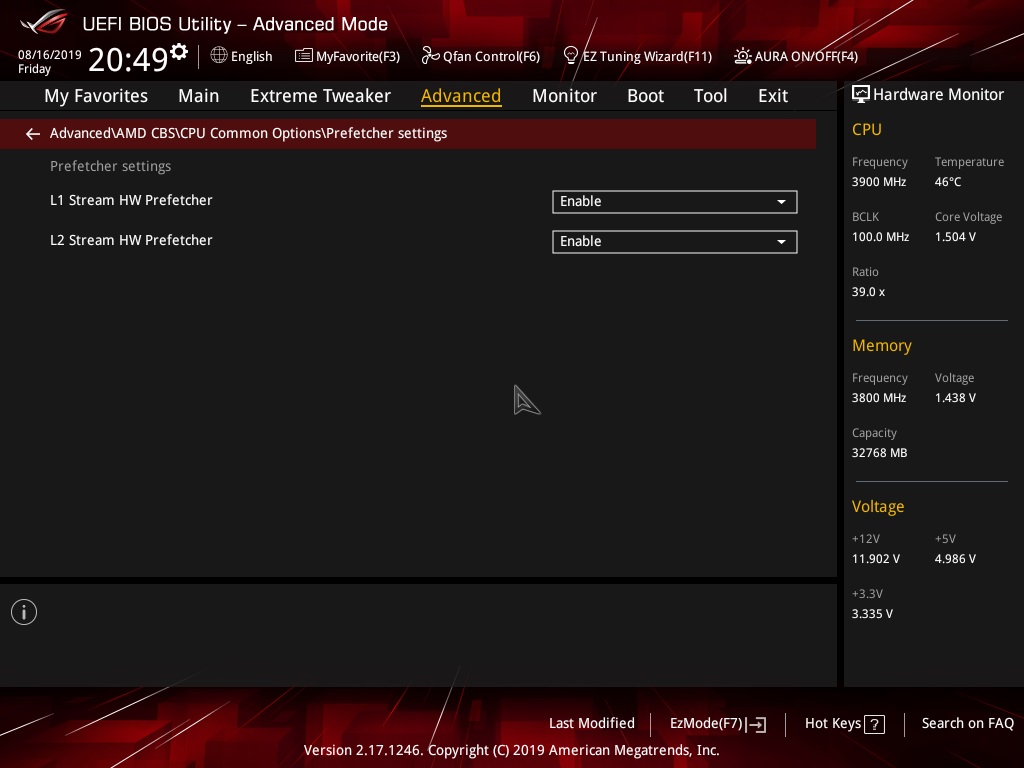The image size is (1024, 768).
Task: Select the Advanced tab
Action: tap(461, 96)
